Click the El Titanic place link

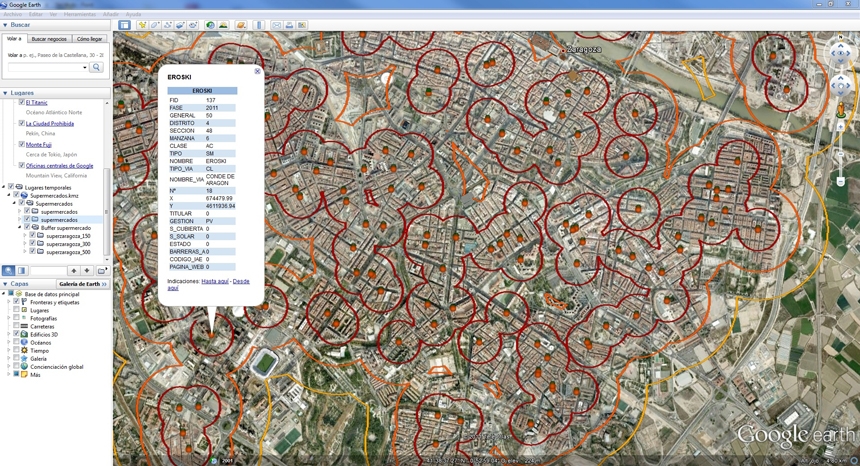pos(36,103)
